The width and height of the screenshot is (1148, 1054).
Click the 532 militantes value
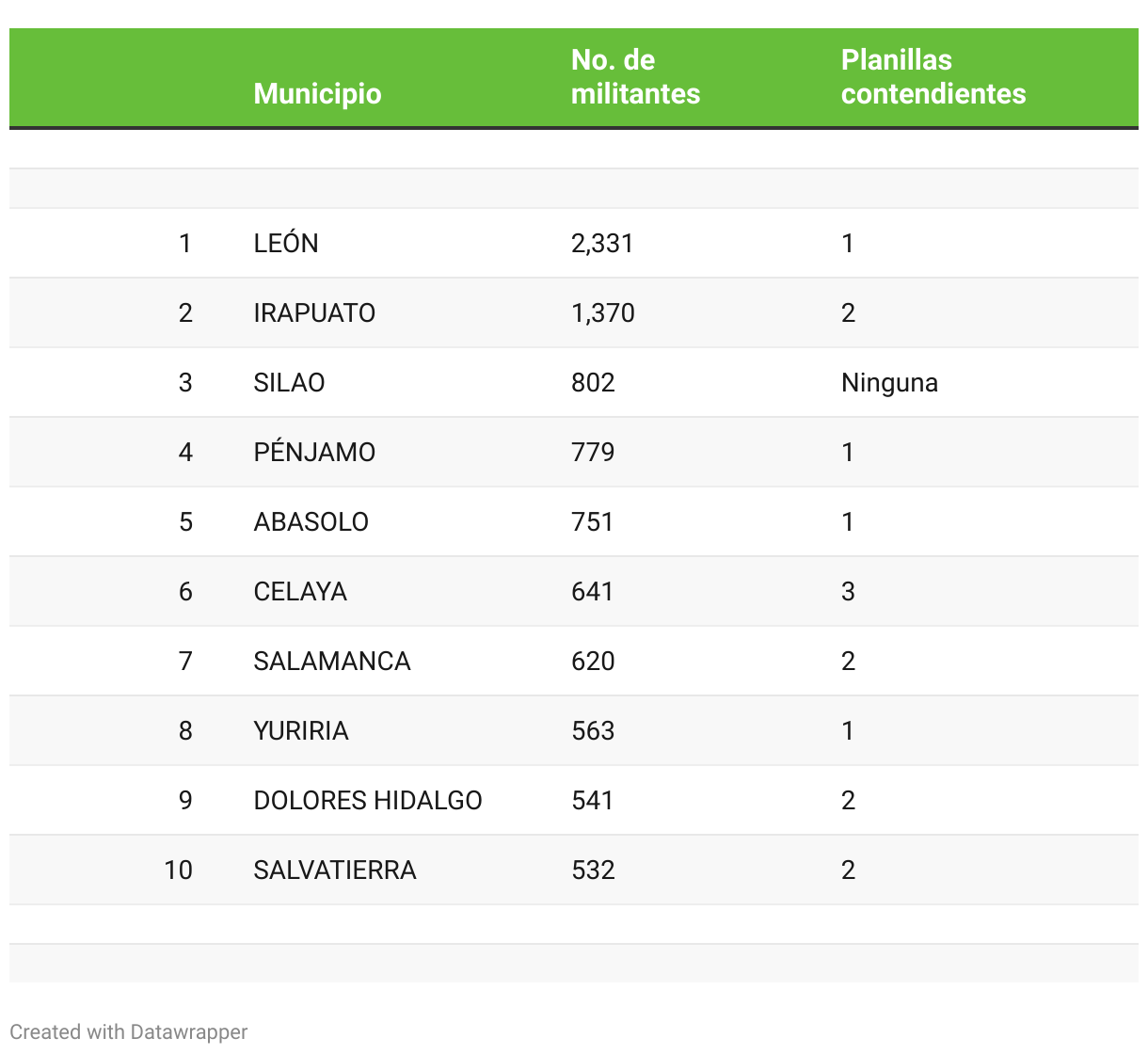pyautogui.click(x=593, y=870)
